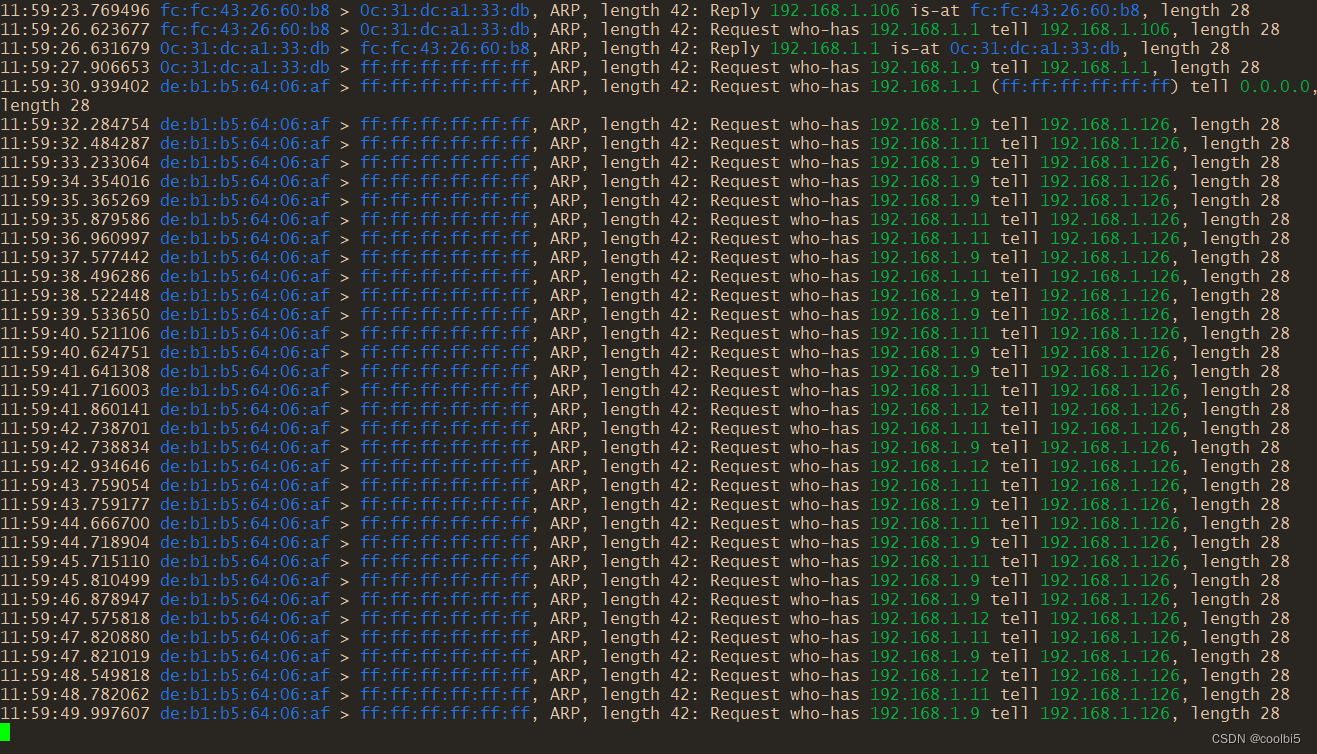
Task: Click the 0.0.0.0 address text
Action: 1275,87
